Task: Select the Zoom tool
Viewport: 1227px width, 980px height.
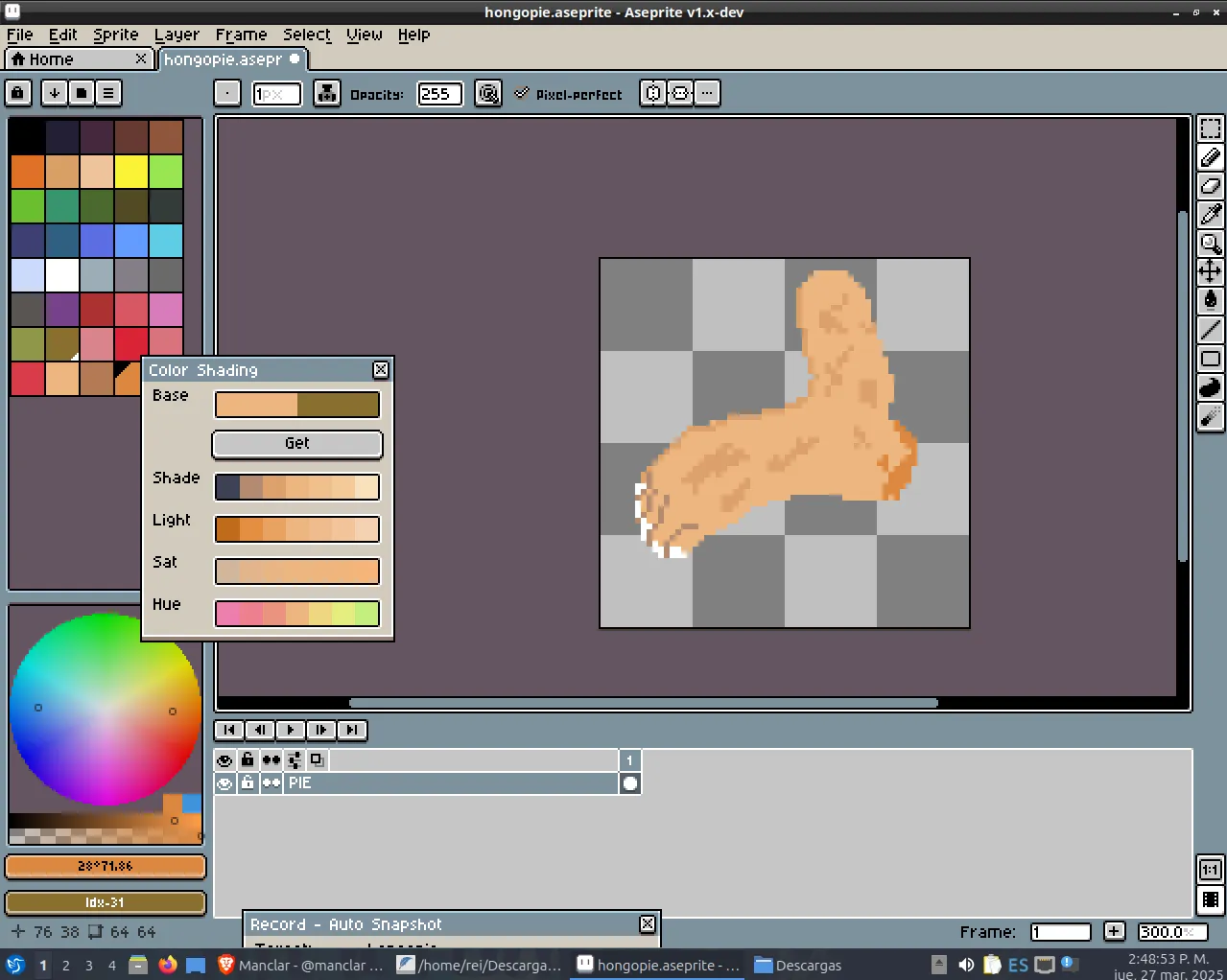Action: [x=1211, y=244]
